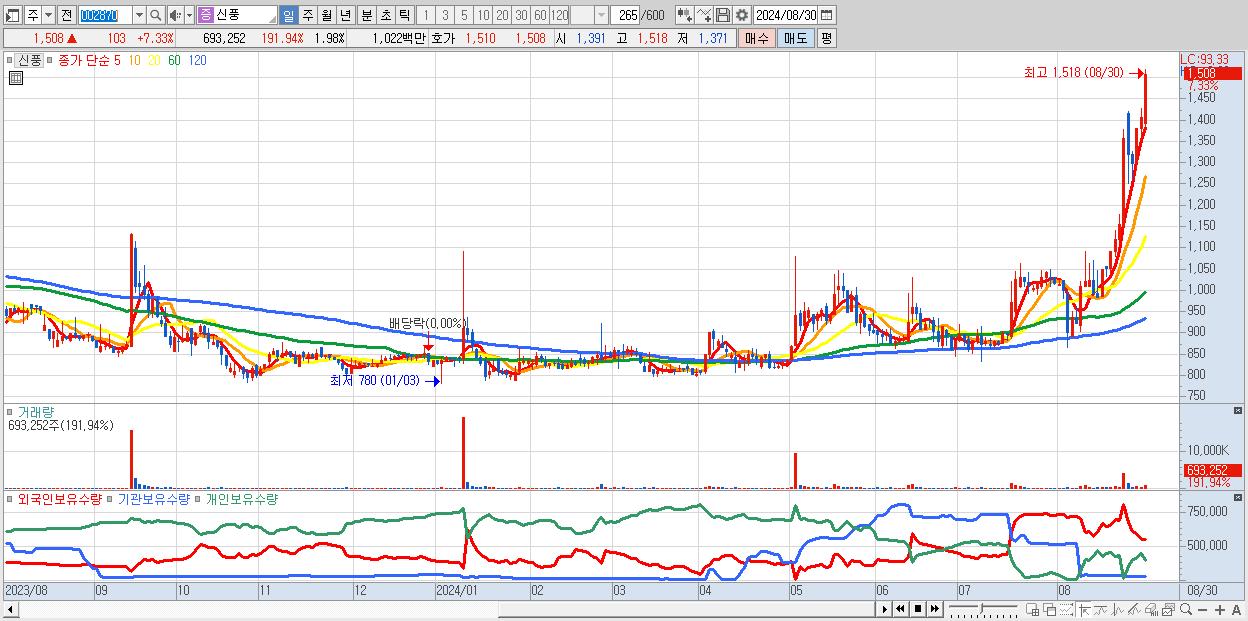Select the 1 interval button
The height and width of the screenshot is (621, 1248).
point(425,15)
